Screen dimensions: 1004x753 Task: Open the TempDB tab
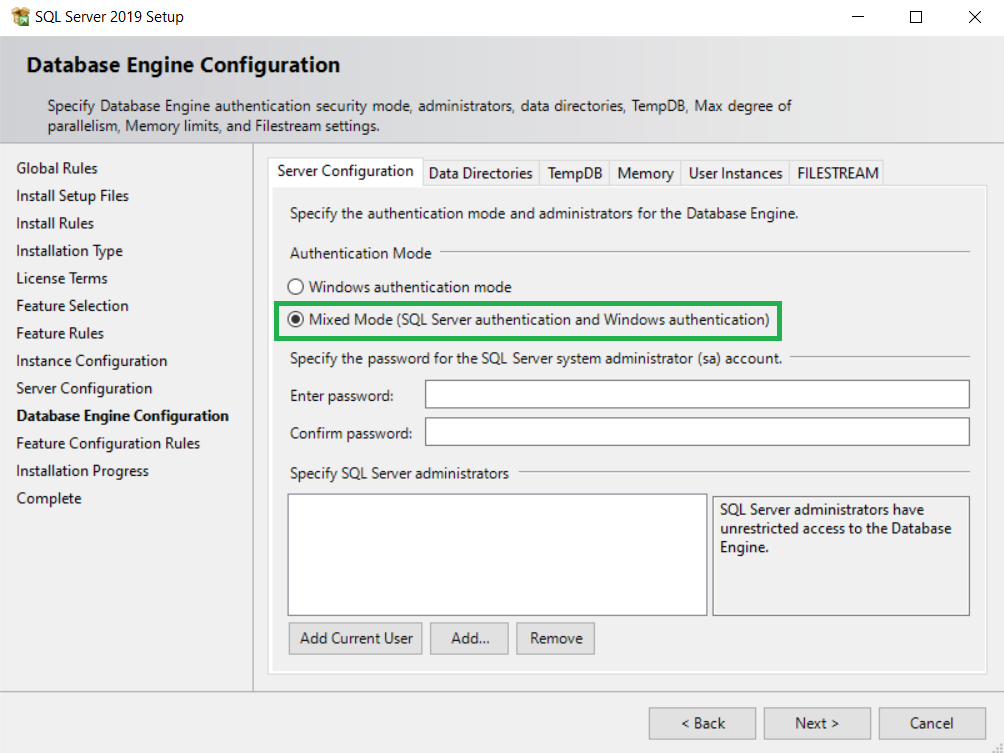[x=574, y=174]
